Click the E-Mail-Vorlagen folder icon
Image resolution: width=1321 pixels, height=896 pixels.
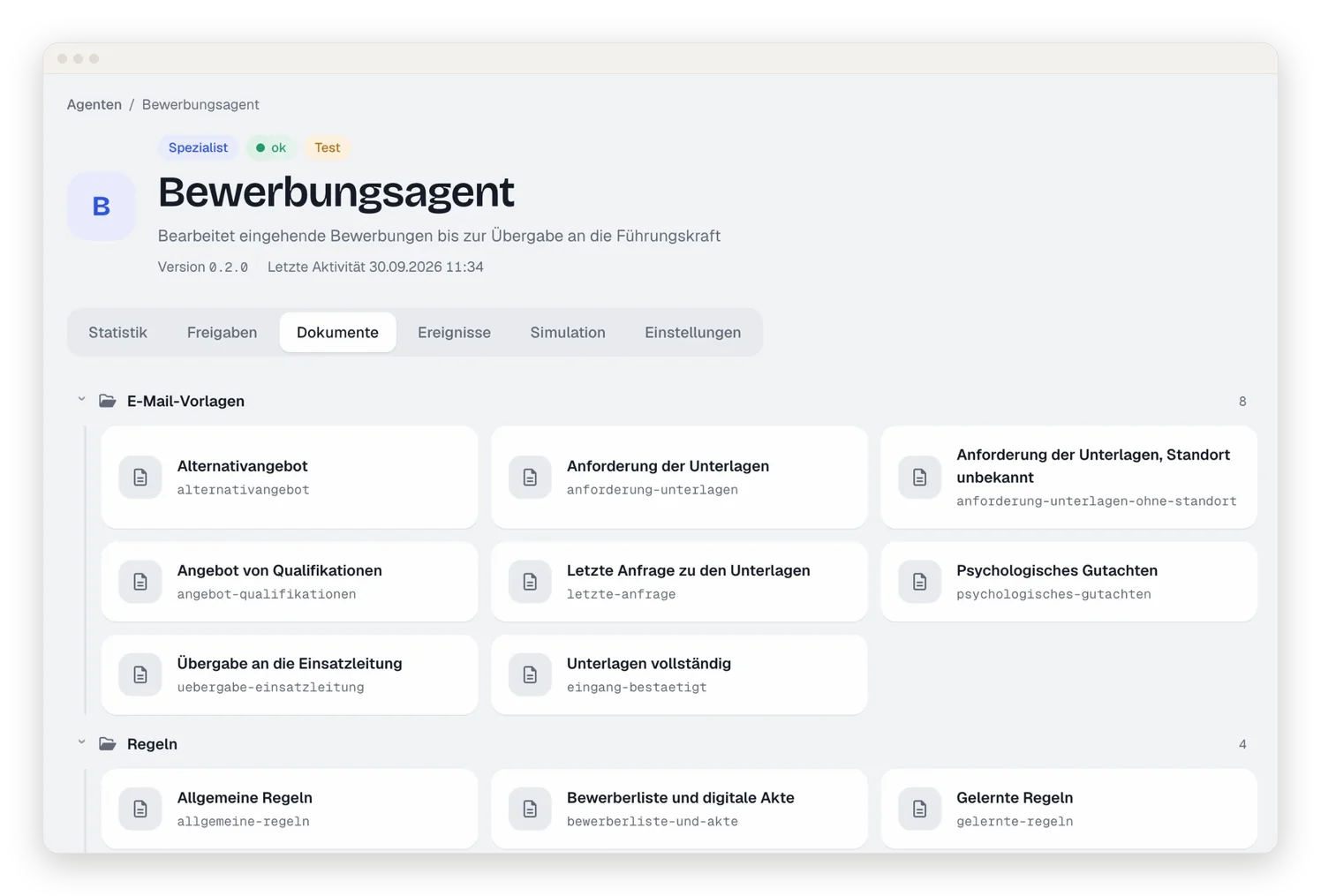(108, 401)
